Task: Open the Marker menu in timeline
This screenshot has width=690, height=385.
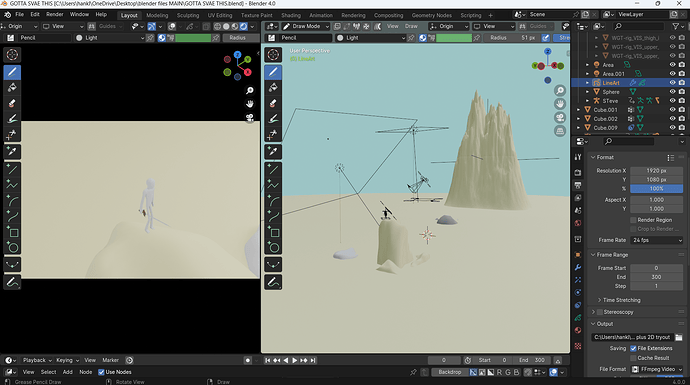Action: 110,360
